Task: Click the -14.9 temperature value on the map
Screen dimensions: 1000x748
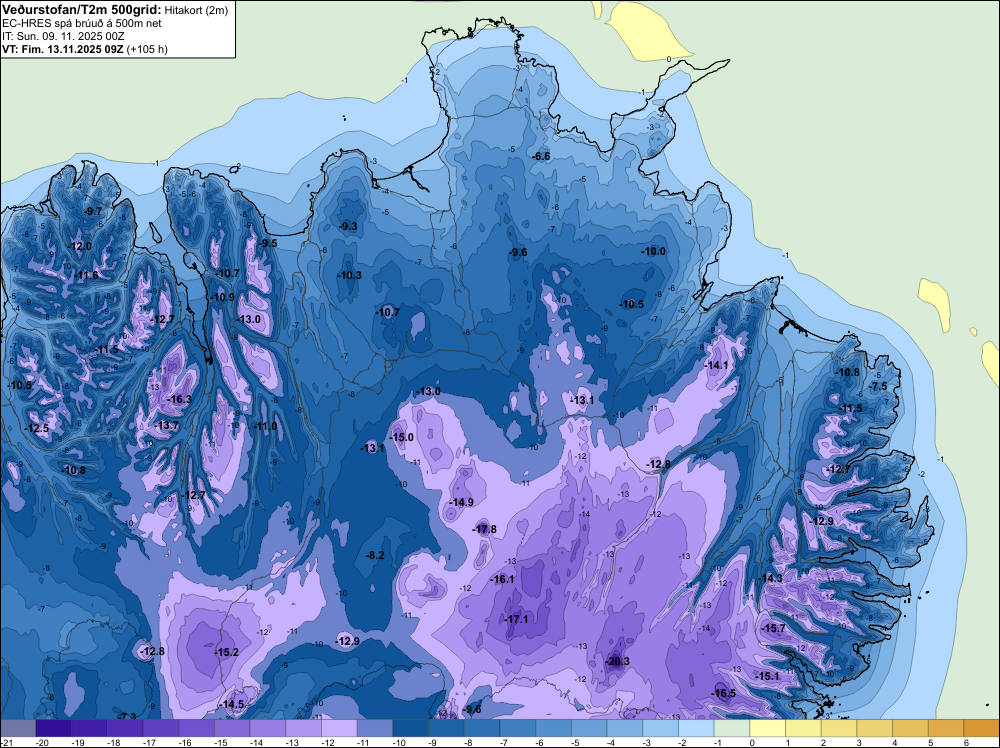Action: (461, 502)
